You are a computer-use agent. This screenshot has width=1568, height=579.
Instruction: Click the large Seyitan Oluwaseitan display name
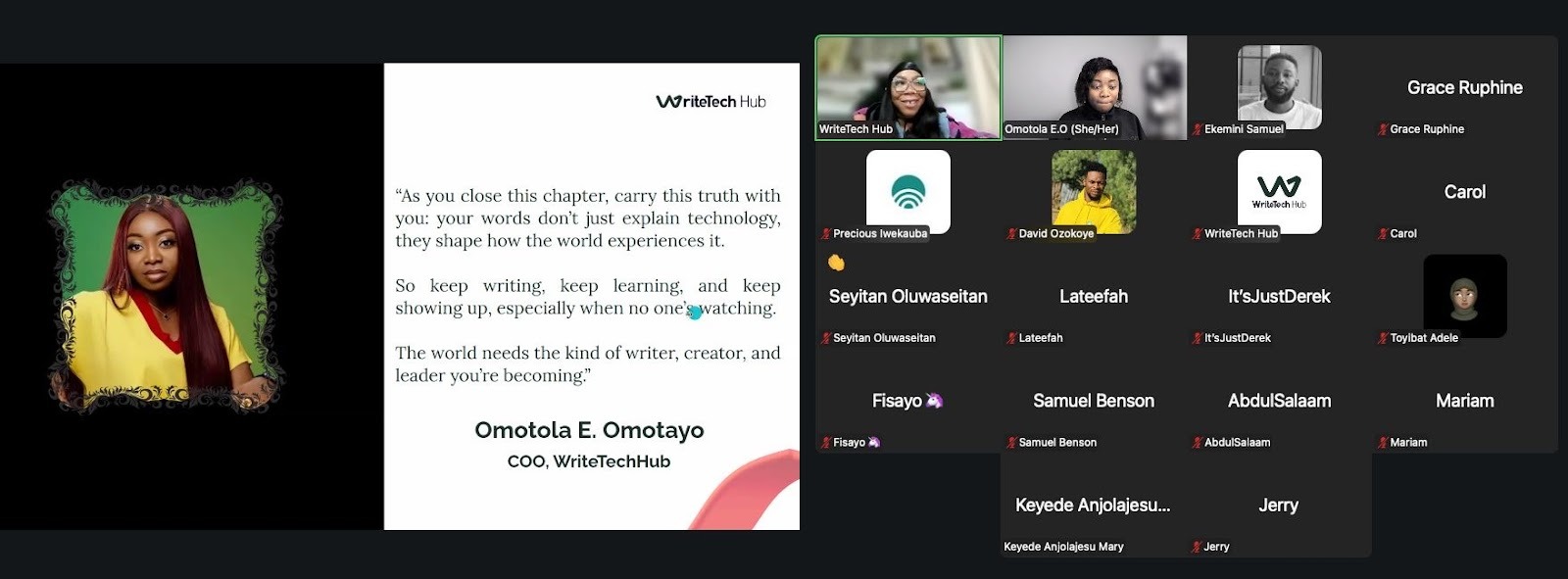pyautogui.click(x=908, y=296)
